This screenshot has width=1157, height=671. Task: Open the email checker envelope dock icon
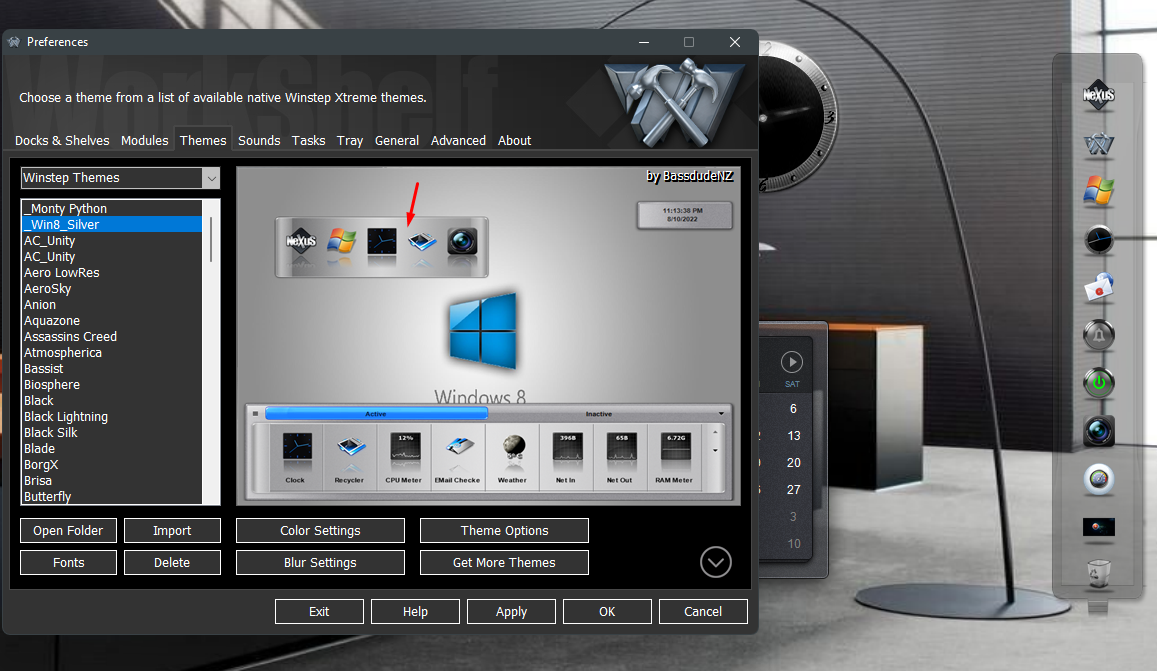click(x=1098, y=288)
